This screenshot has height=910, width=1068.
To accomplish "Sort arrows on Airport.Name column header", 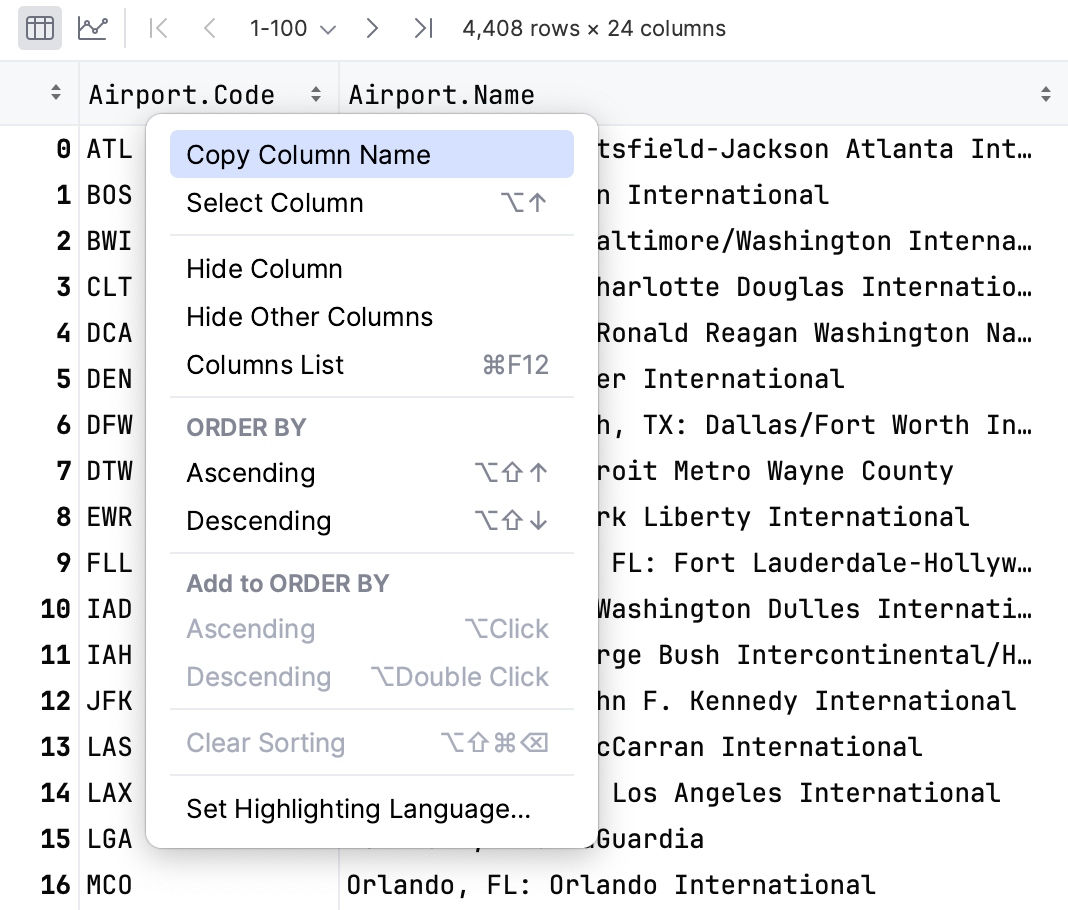I will coord(1046,94).
